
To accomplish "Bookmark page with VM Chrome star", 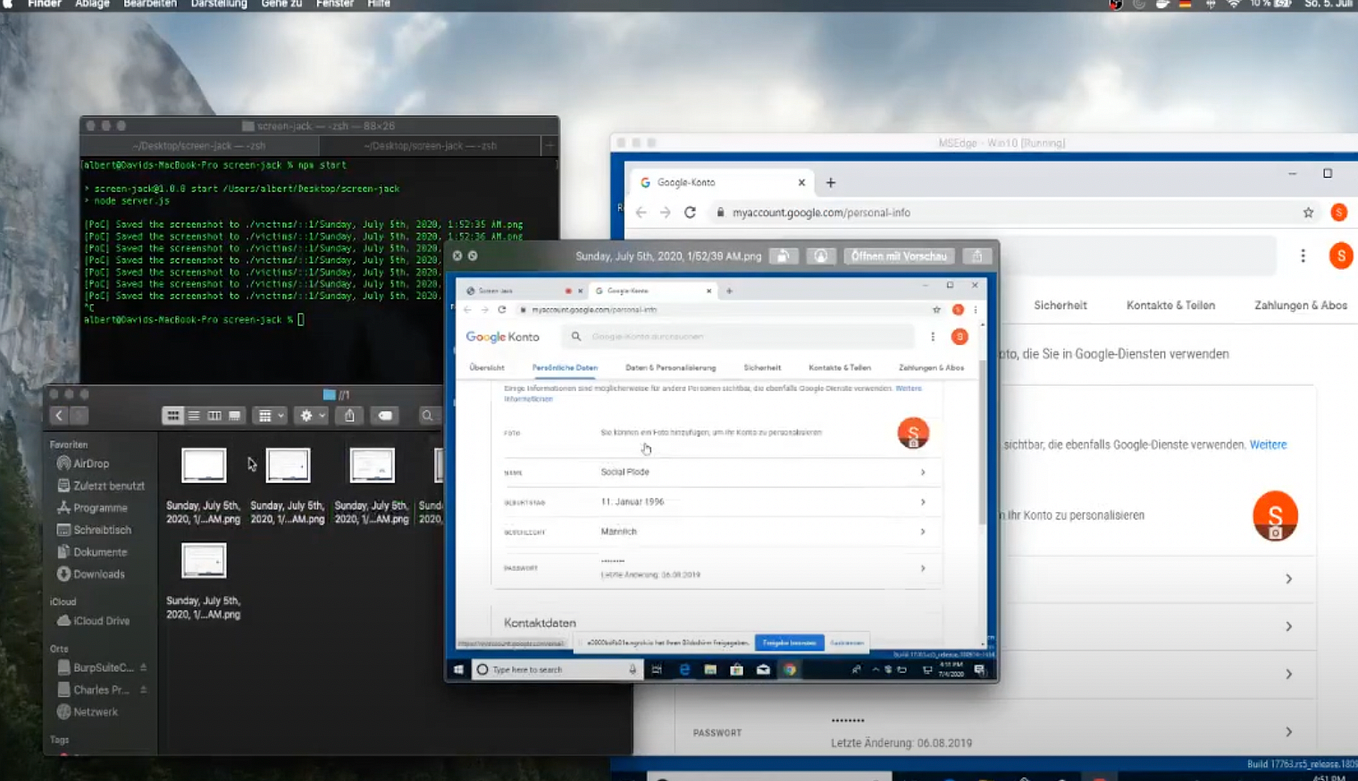I will point(1308,212).
